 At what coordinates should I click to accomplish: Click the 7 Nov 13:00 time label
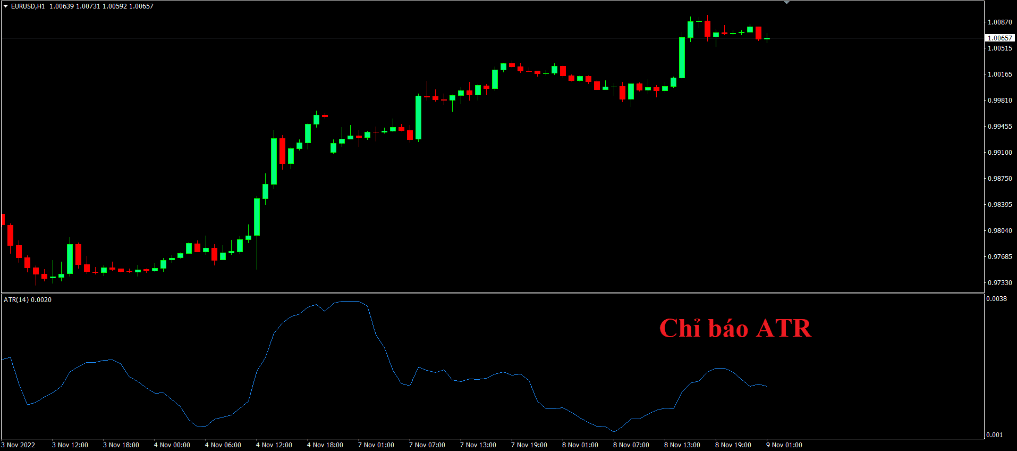(479, 446)
